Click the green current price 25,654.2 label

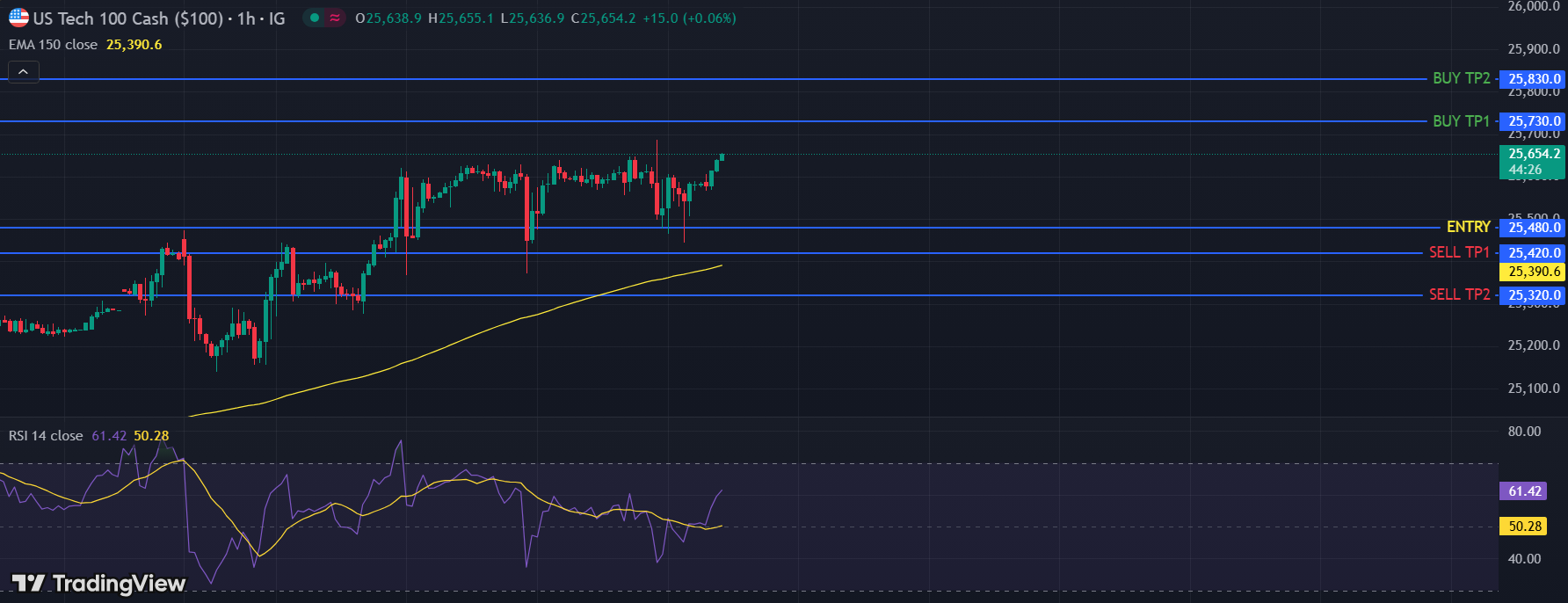(1534, 161)
